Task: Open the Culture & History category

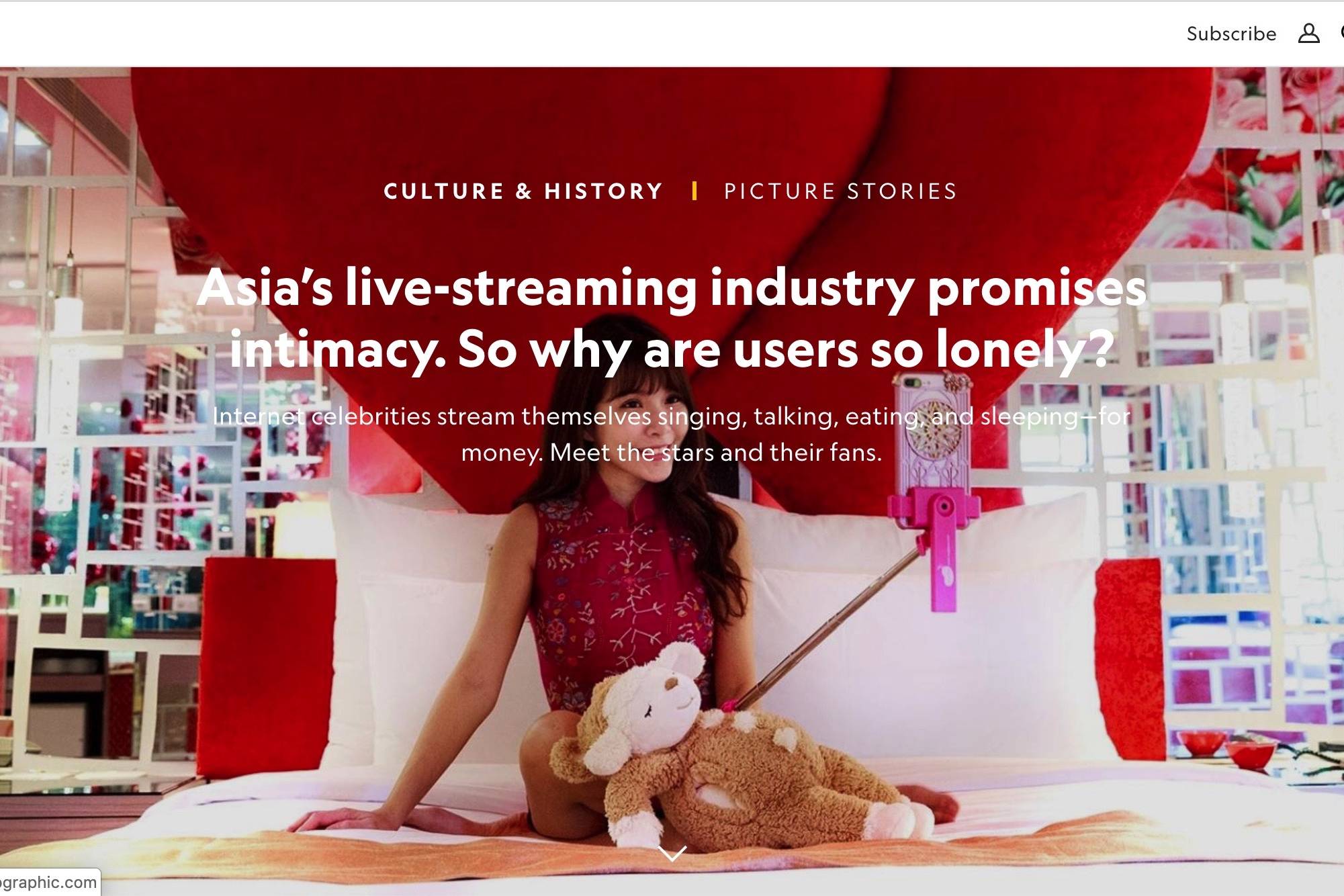Action: click(x=523, y=191)
